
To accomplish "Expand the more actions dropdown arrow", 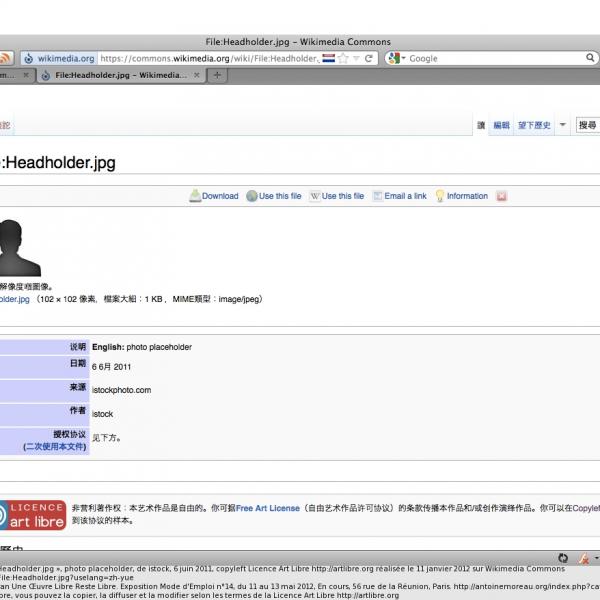I will (x=563, y=124).
